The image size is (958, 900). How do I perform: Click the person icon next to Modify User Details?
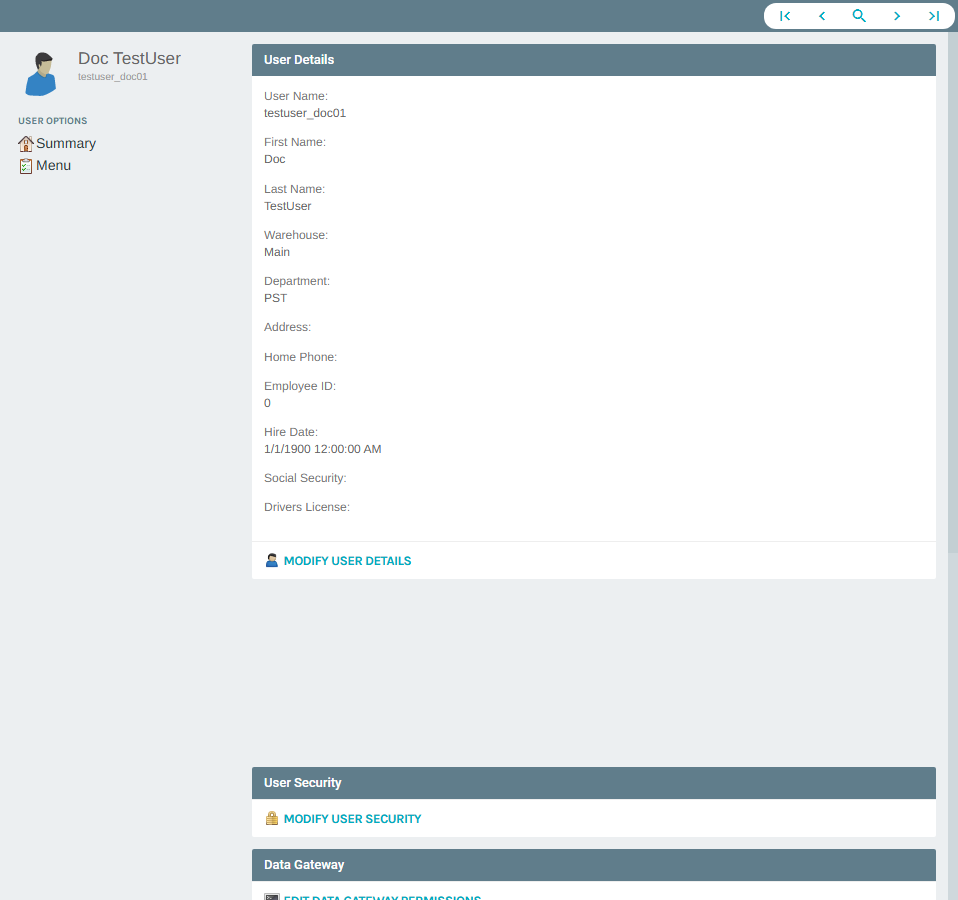[271, 560]
